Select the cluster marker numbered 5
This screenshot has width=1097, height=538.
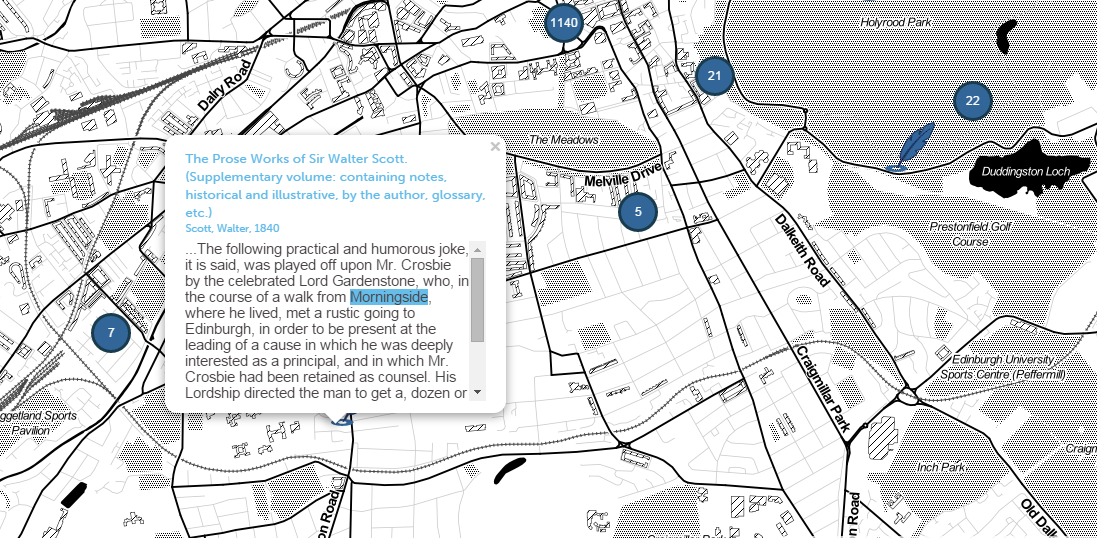[x=638, y=212]
